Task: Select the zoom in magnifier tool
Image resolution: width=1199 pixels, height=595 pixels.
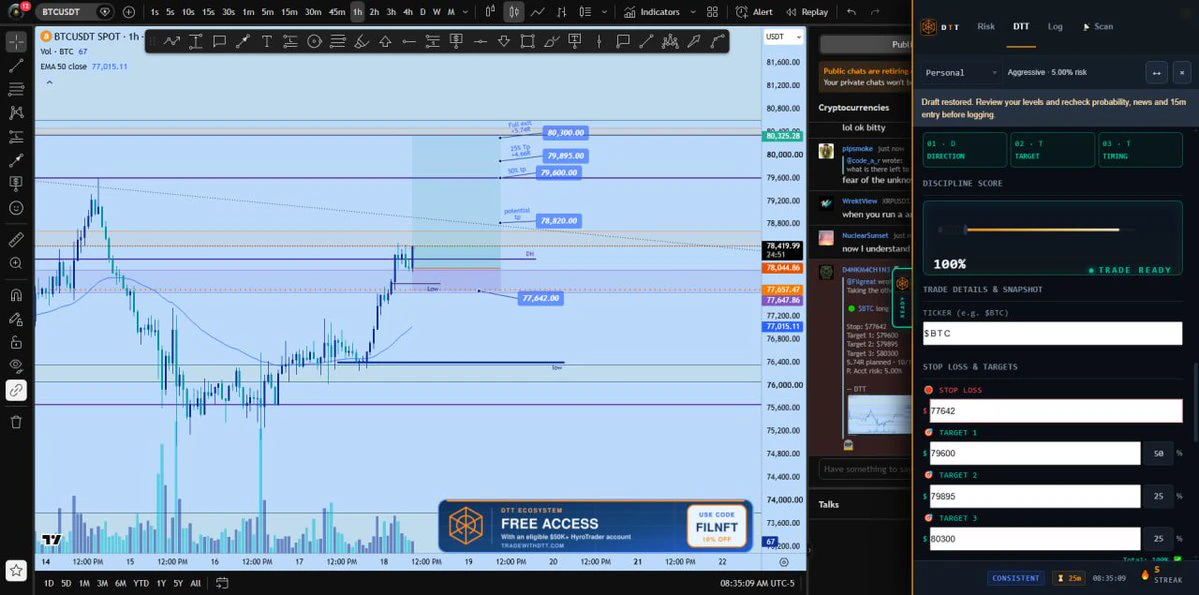Action: click(x=16, y=263)
